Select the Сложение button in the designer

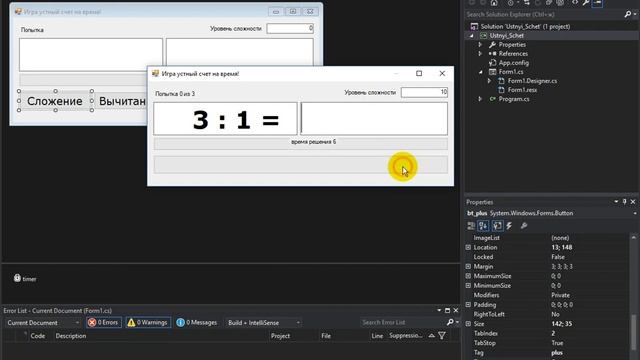[55, 101]
